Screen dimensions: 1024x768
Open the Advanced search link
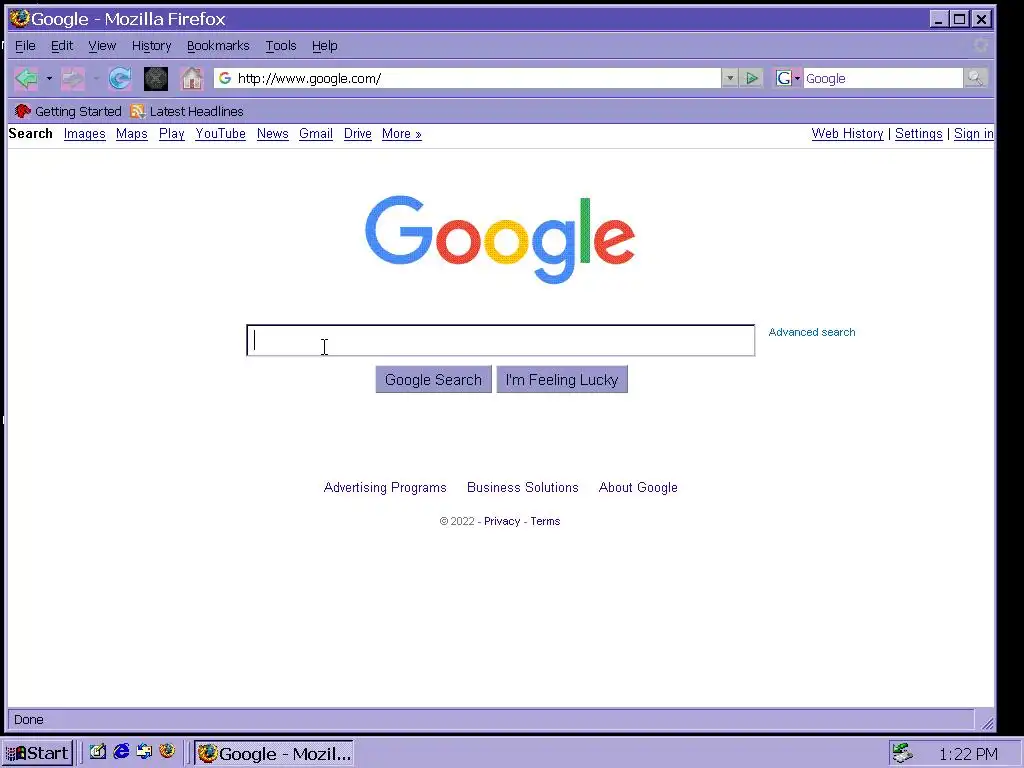812,332
